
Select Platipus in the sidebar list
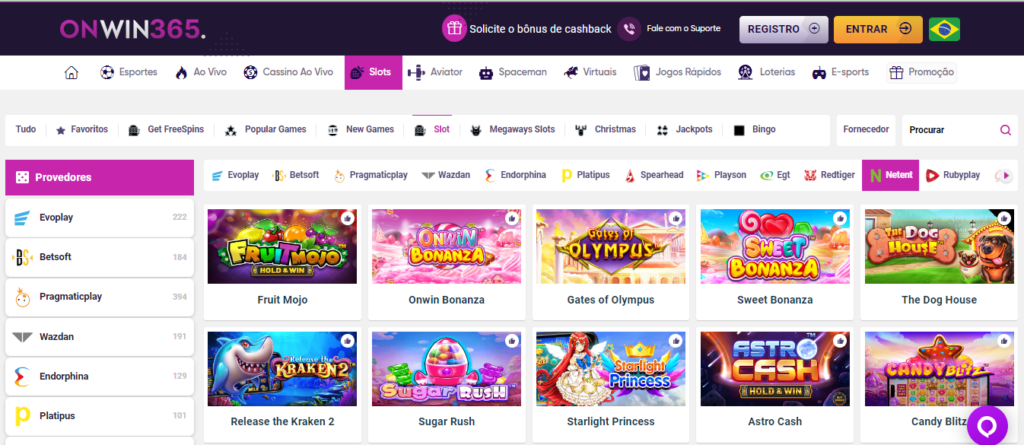click(99, 416)
